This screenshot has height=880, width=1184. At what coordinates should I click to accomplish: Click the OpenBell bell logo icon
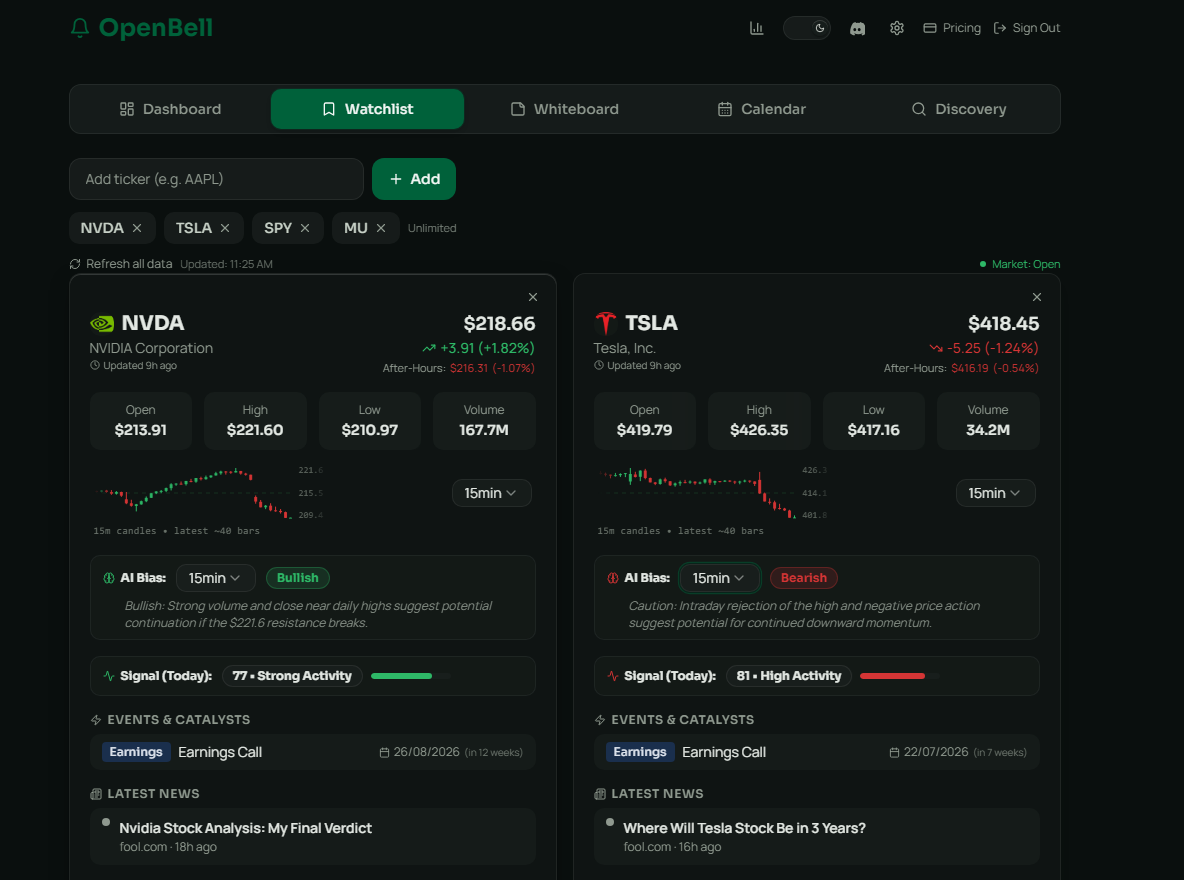tap(80, 28)
